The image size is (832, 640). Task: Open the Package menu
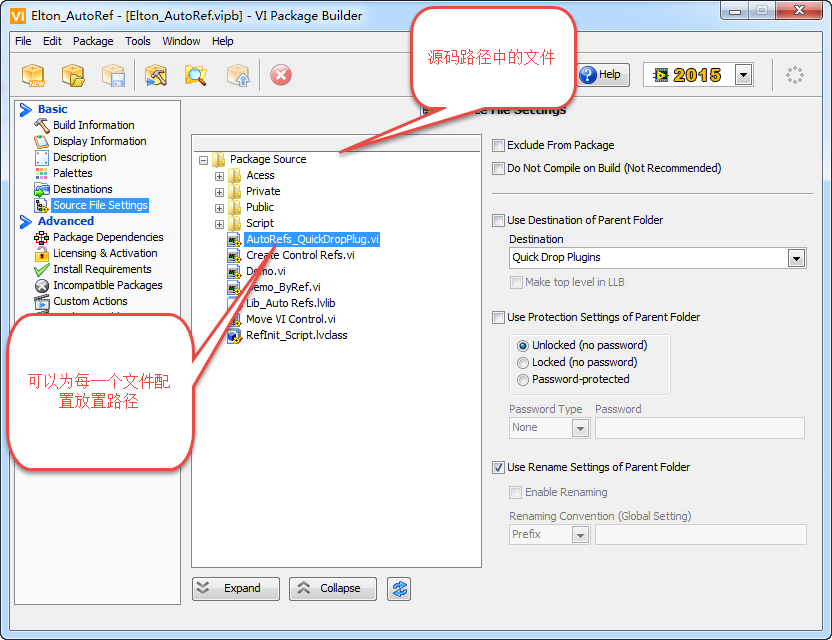(93, 41)
